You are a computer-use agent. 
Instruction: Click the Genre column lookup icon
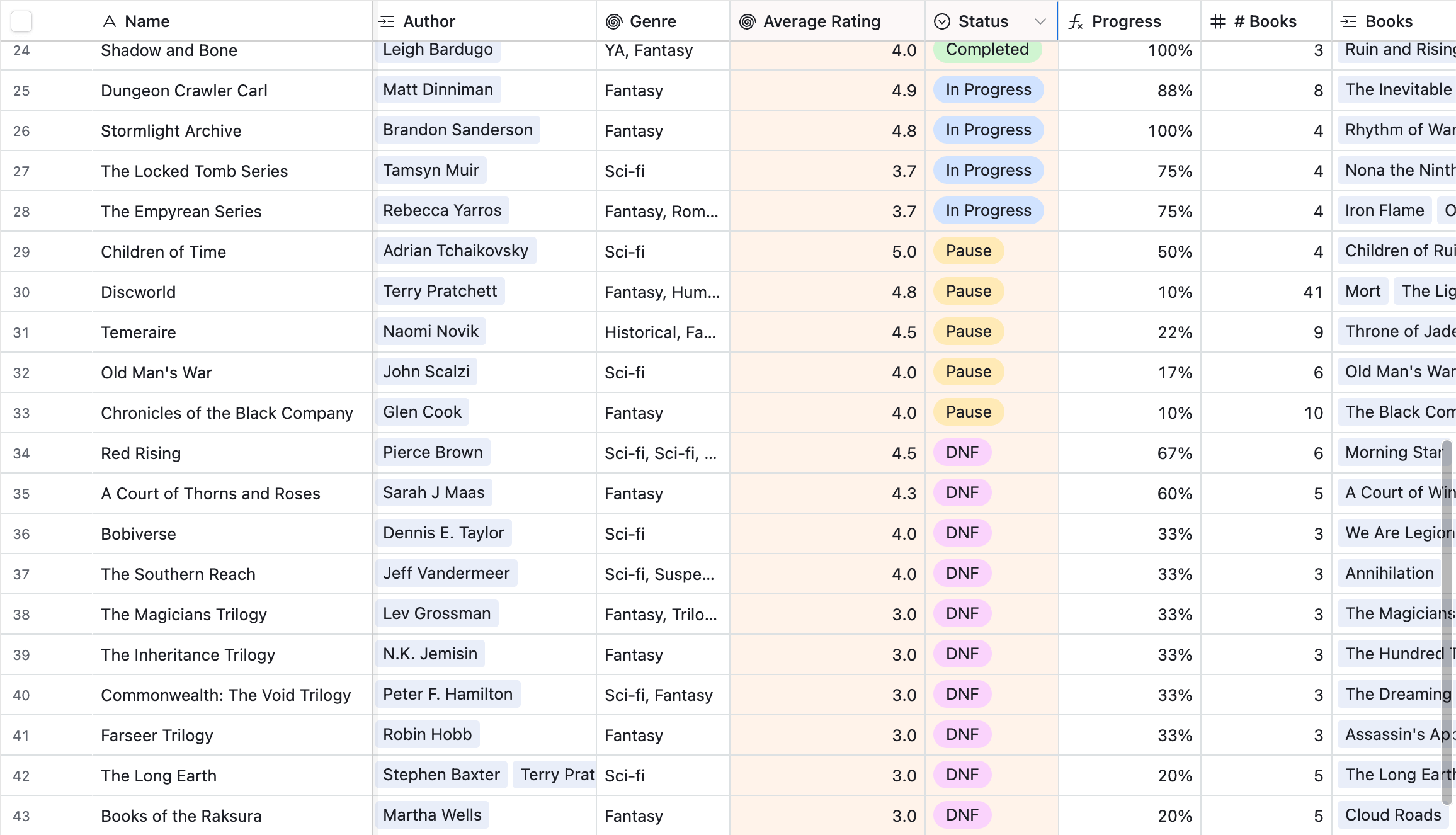click(x=613, y=21)
